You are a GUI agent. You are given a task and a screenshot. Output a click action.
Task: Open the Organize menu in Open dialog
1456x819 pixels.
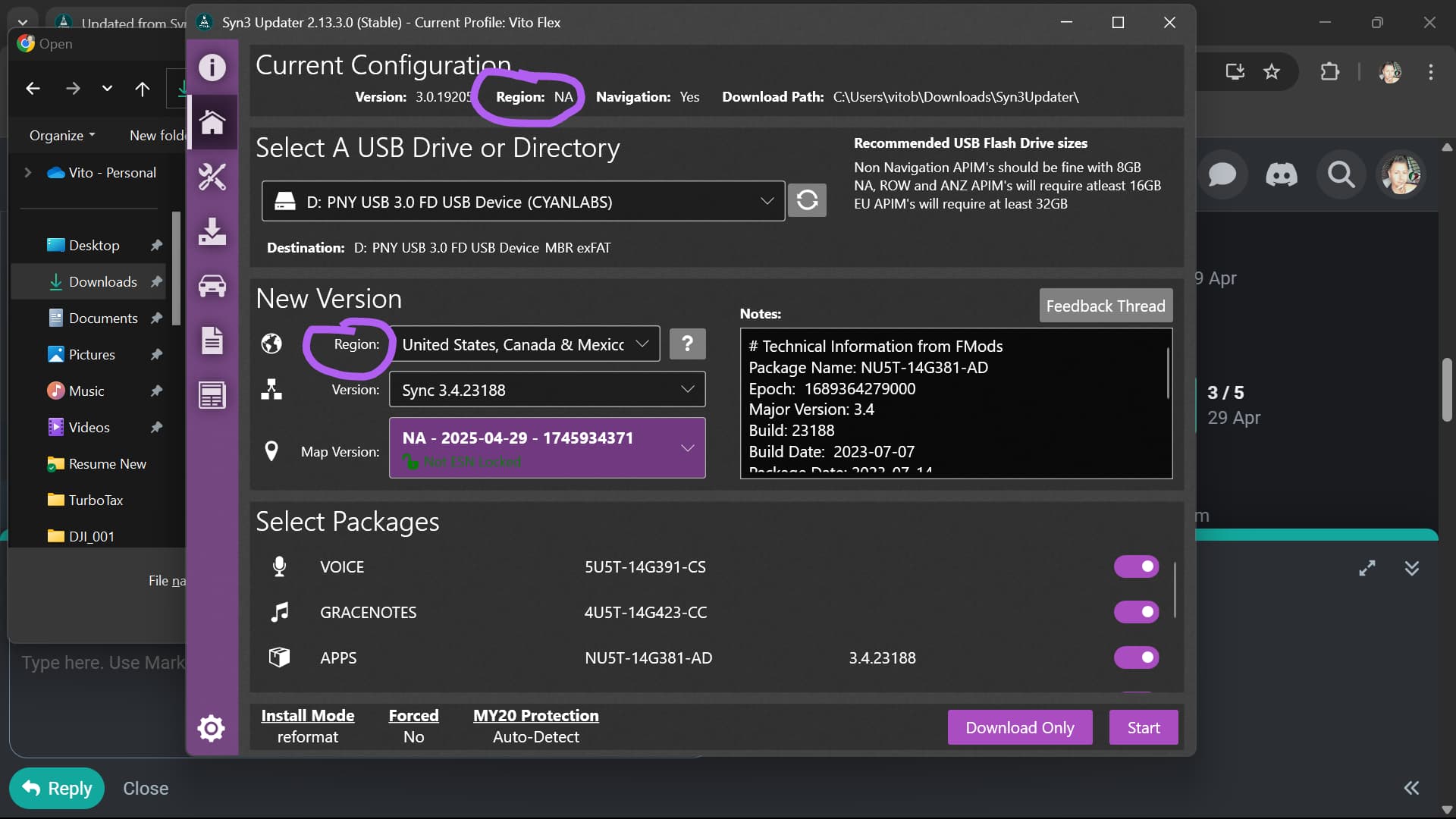pyautogui.click(x=62, y=135)
